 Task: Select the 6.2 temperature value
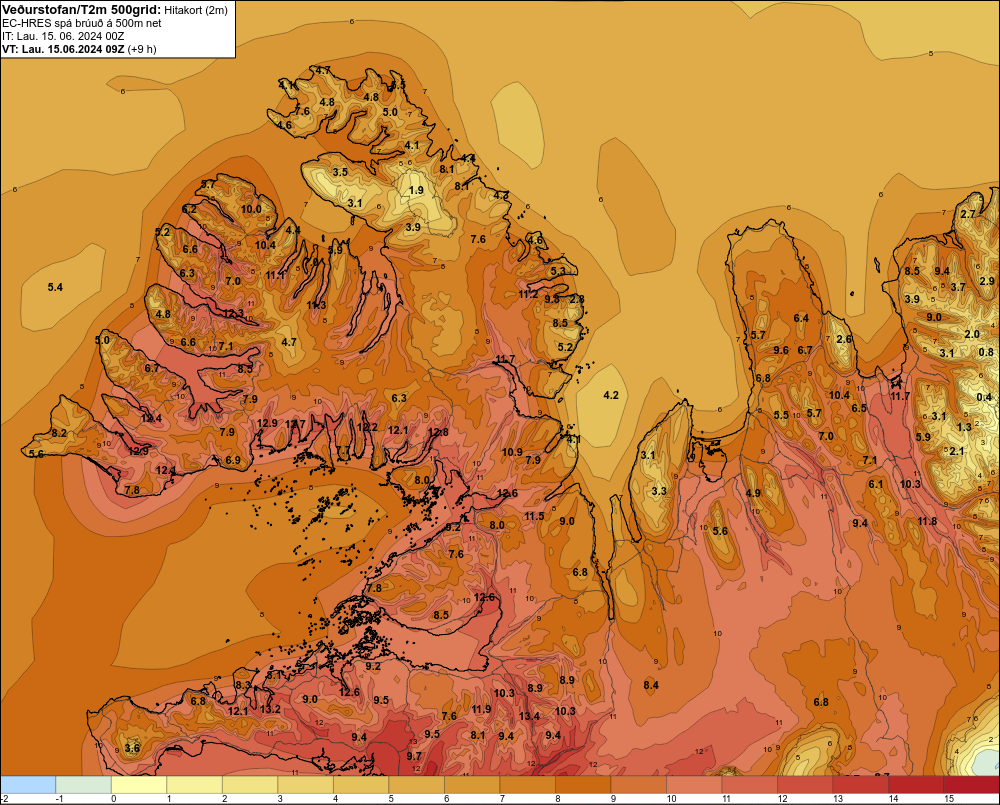[189, 209]
